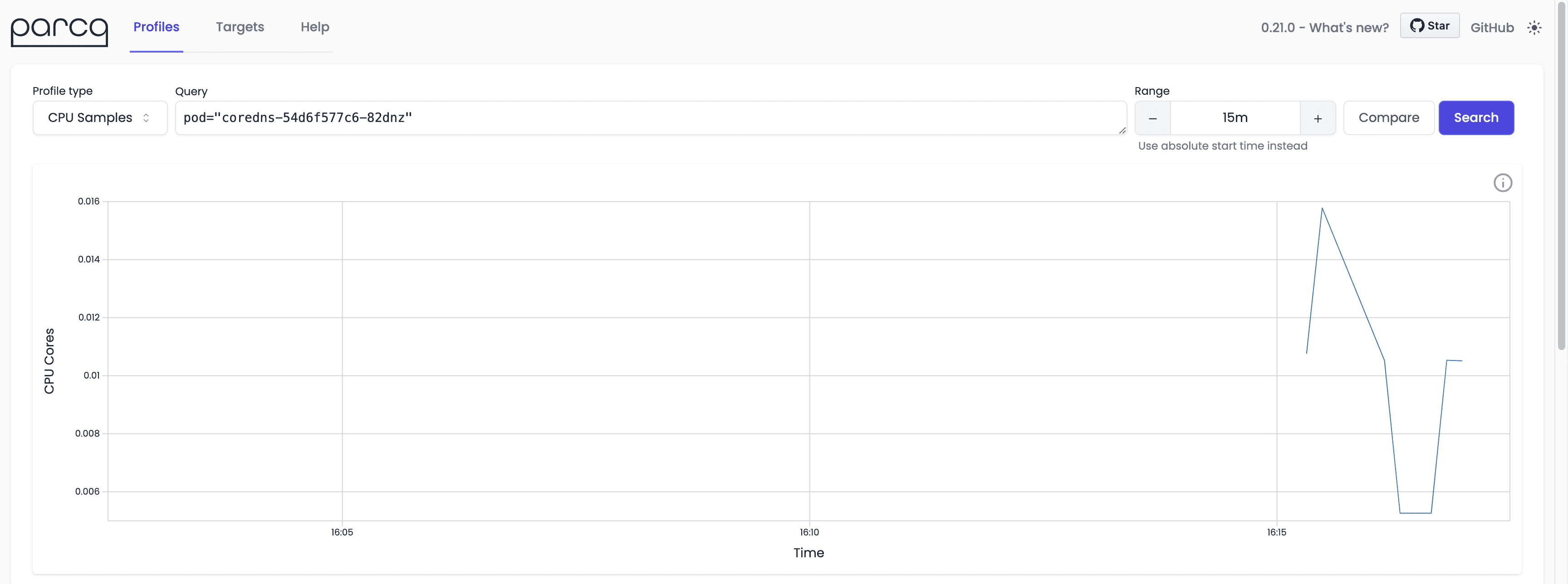Image resolution: width=1568 pixels, height=584 pixels.
Task: Open the 0.21.0 What's new link
Action: (x=1324, y=27)
